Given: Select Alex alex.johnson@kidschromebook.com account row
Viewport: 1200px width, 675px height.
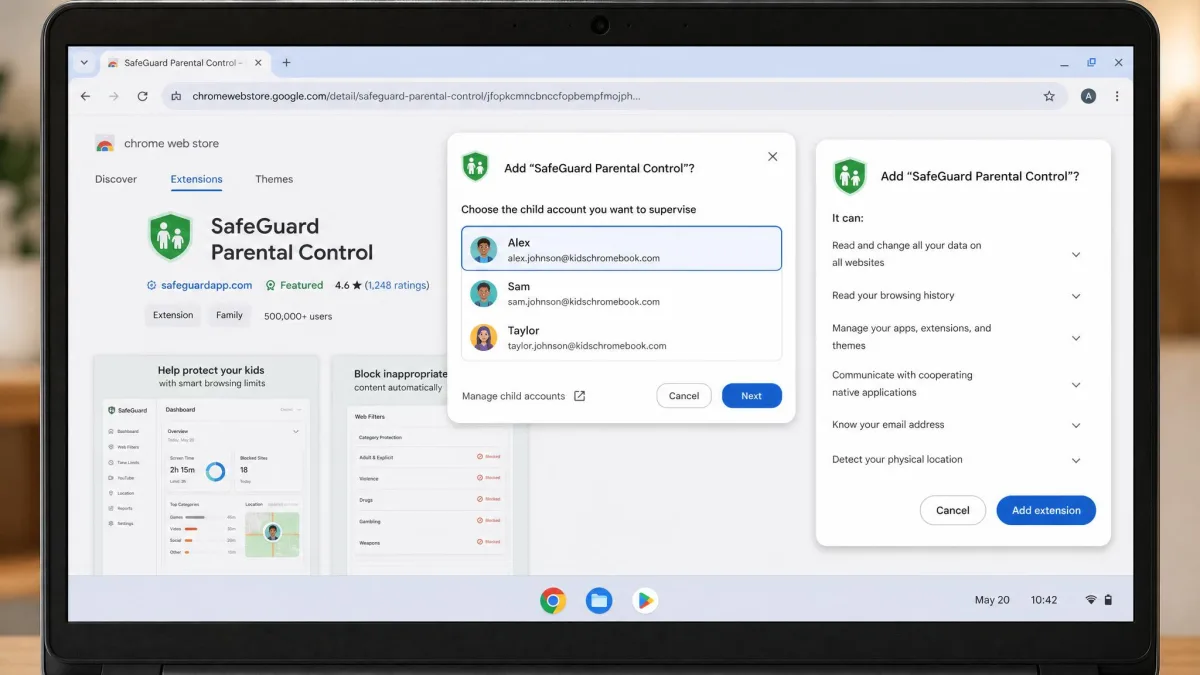Looking at the screenshot, I should pyautogui.click(x=621, y=249).
